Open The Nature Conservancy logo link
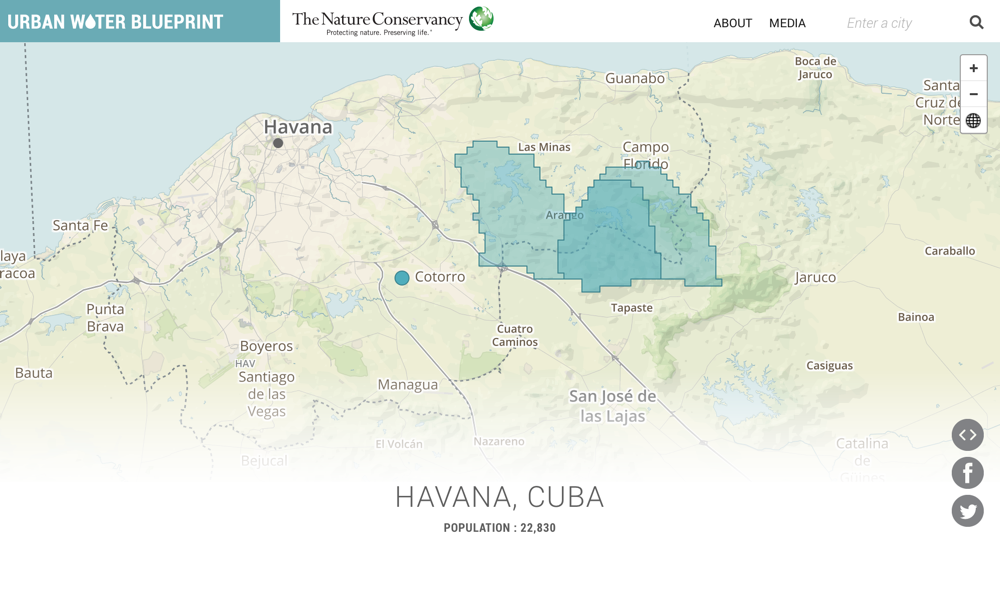 click(392, 20)
